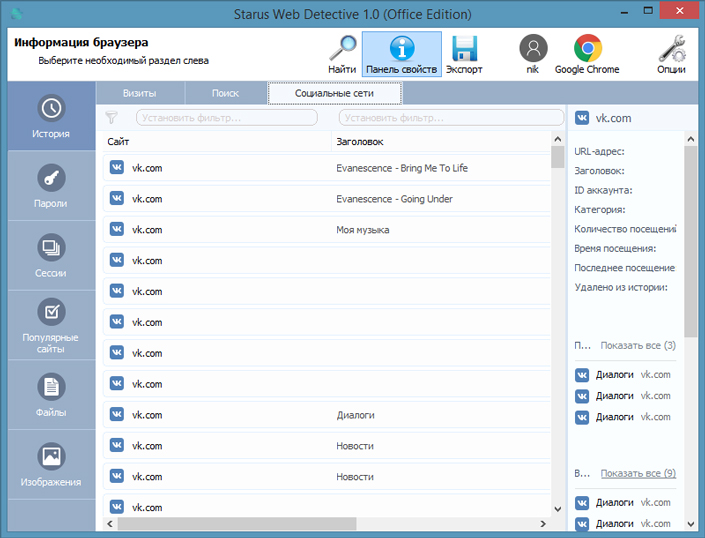Toggle the Панель свойств properties panel
Screen dimensions: 705x538
[402, 54]
